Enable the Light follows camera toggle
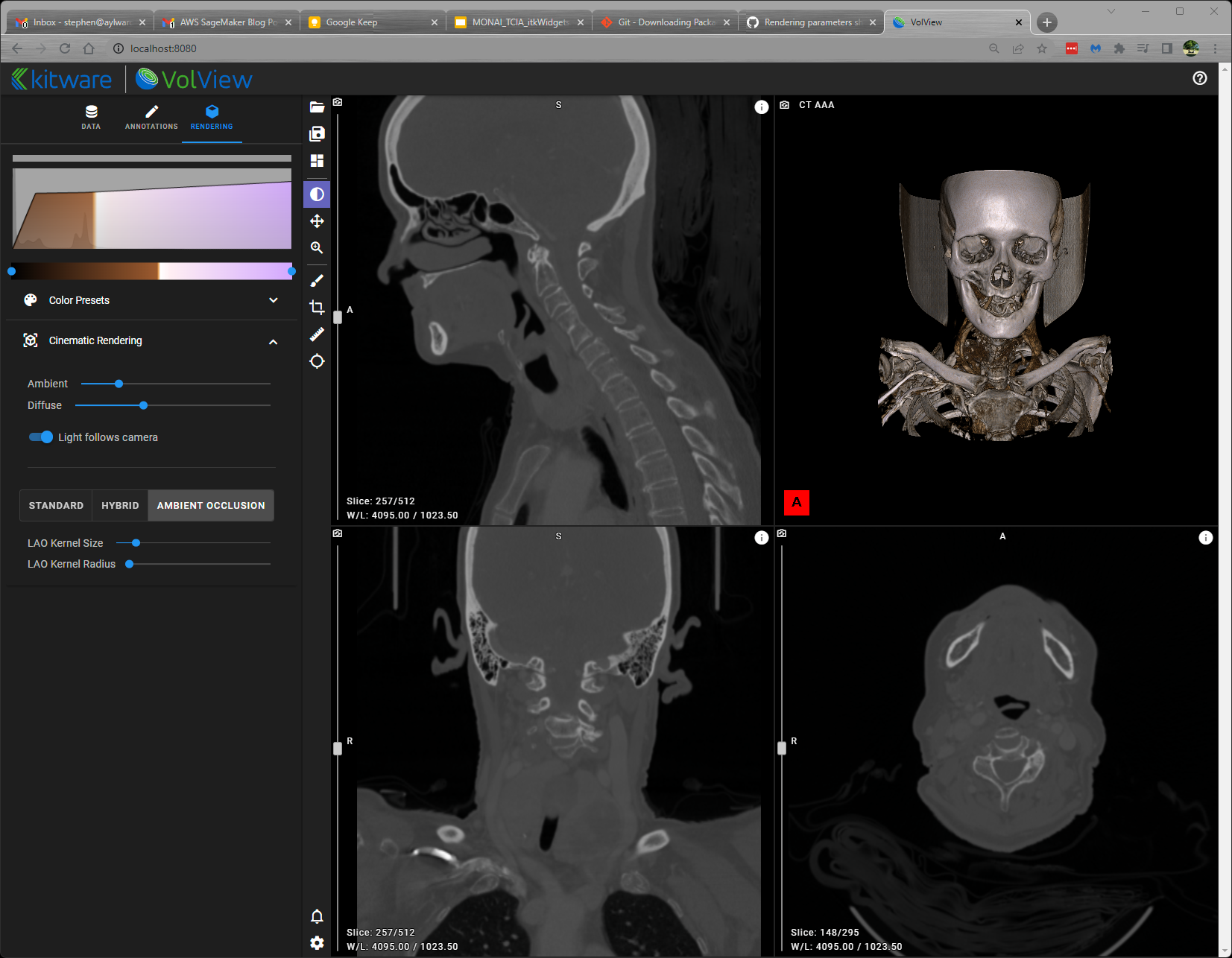 click(41, 437)
